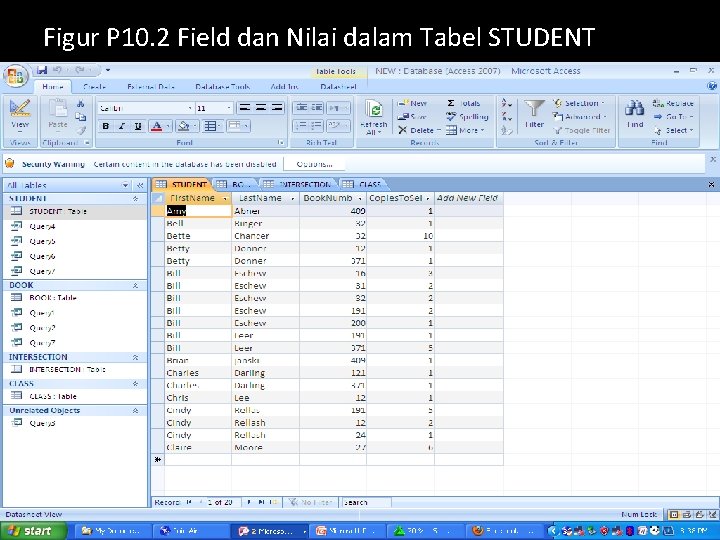Switch to the Home ribbon tab
Viewport: 720px width, 540px height.
[x=53, y=86]
